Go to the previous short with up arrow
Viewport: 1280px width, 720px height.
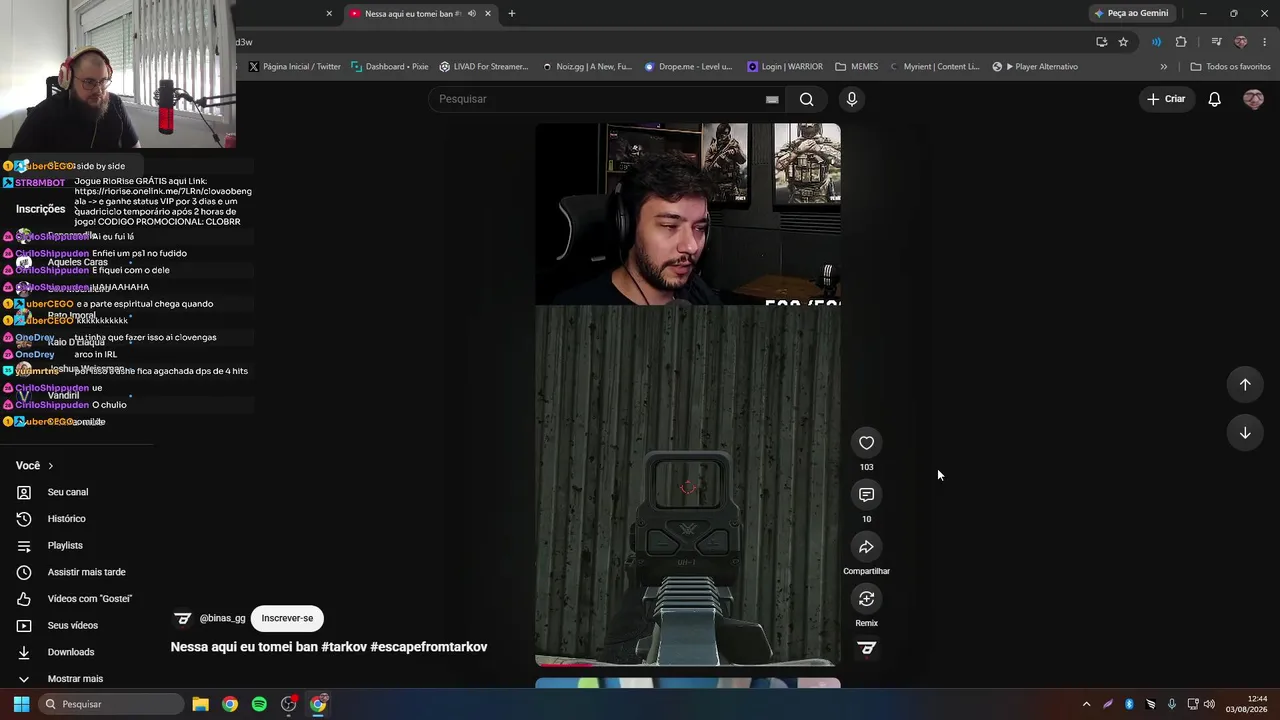[x=1245, y=385]
